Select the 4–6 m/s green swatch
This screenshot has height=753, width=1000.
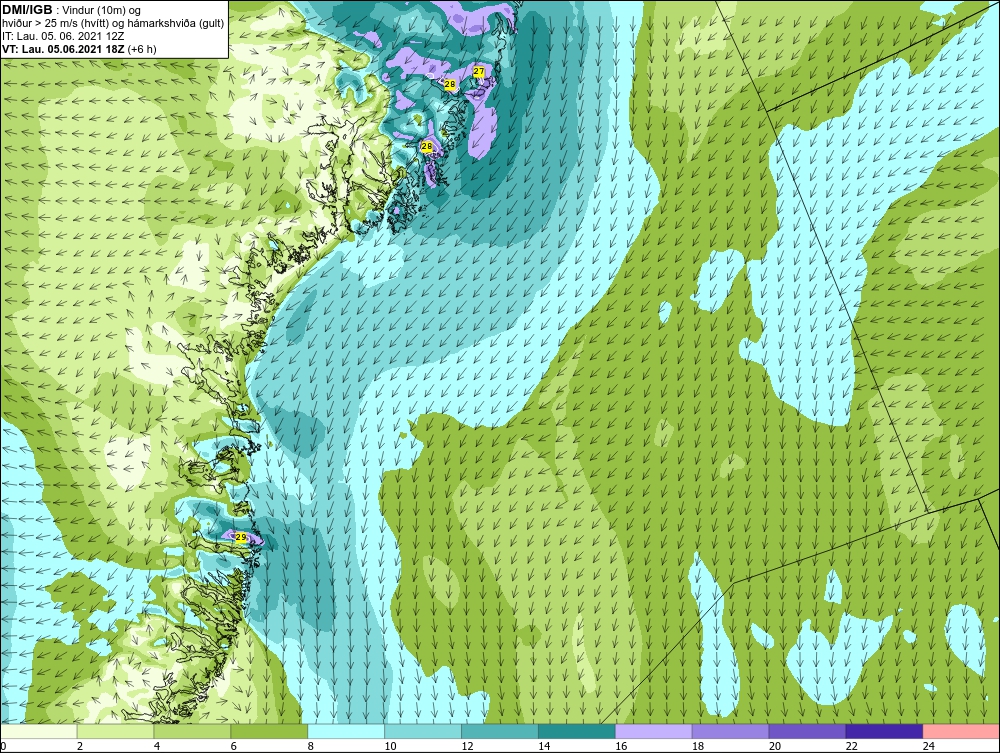click(192, 731)
